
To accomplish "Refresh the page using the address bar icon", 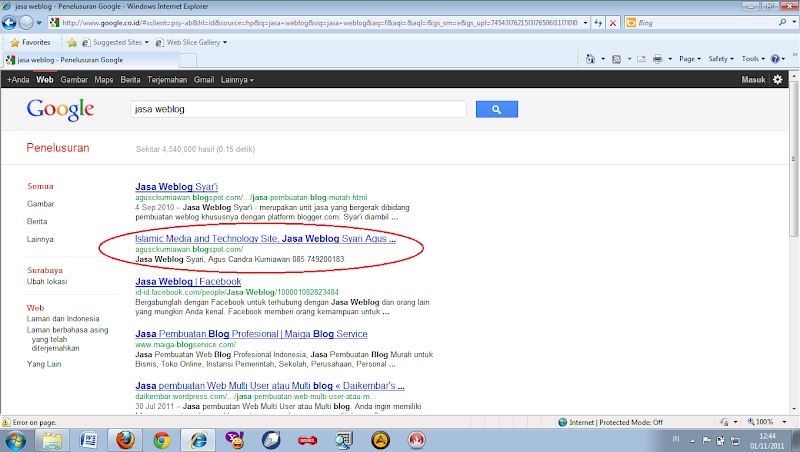I will coord(598,23).
